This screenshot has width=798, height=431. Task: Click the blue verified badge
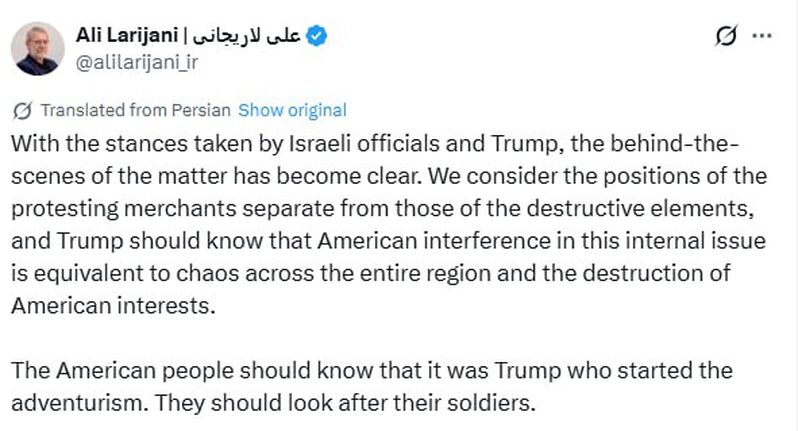tap(317, 37)
